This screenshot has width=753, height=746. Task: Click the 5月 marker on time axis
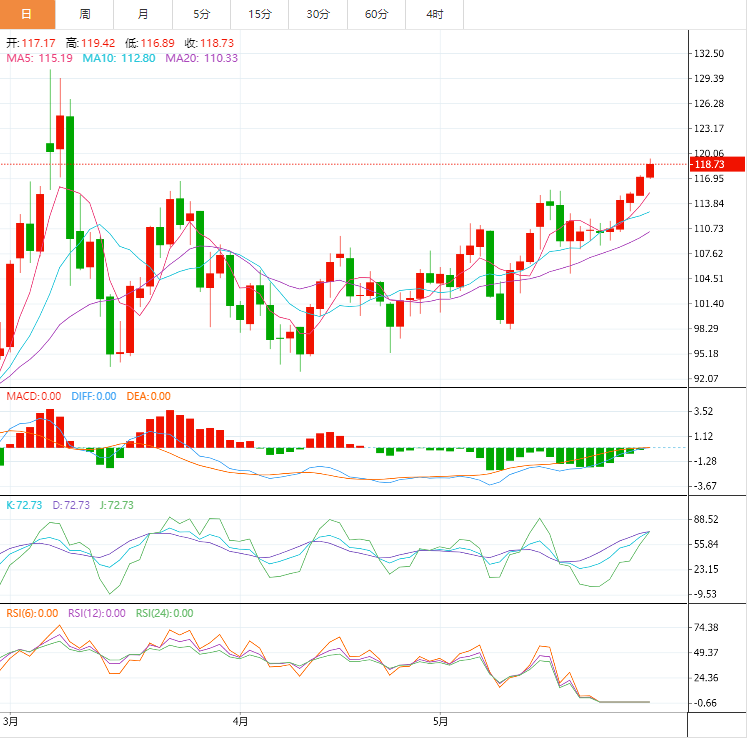pyautogui.click(x=441, y=720)
